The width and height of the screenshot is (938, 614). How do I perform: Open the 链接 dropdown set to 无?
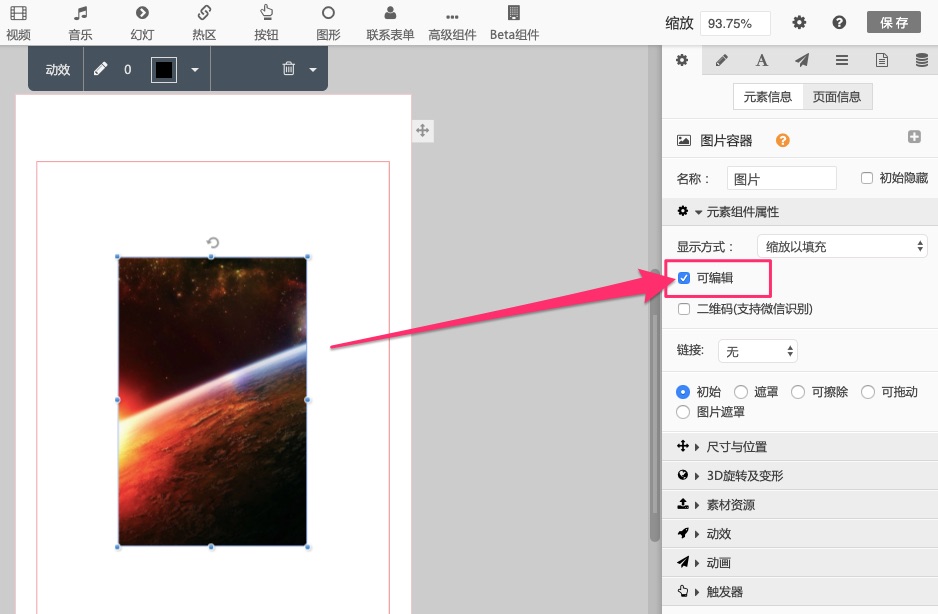757,351
